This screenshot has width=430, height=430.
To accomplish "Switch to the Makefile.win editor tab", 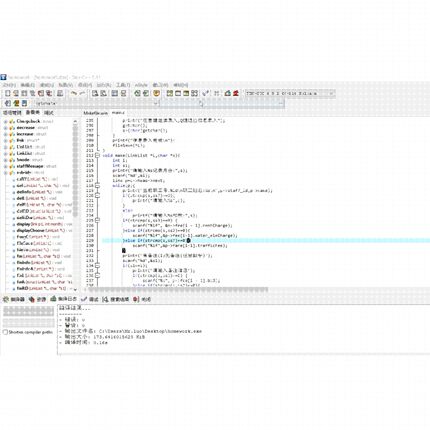I will click(x=95, y=113).
